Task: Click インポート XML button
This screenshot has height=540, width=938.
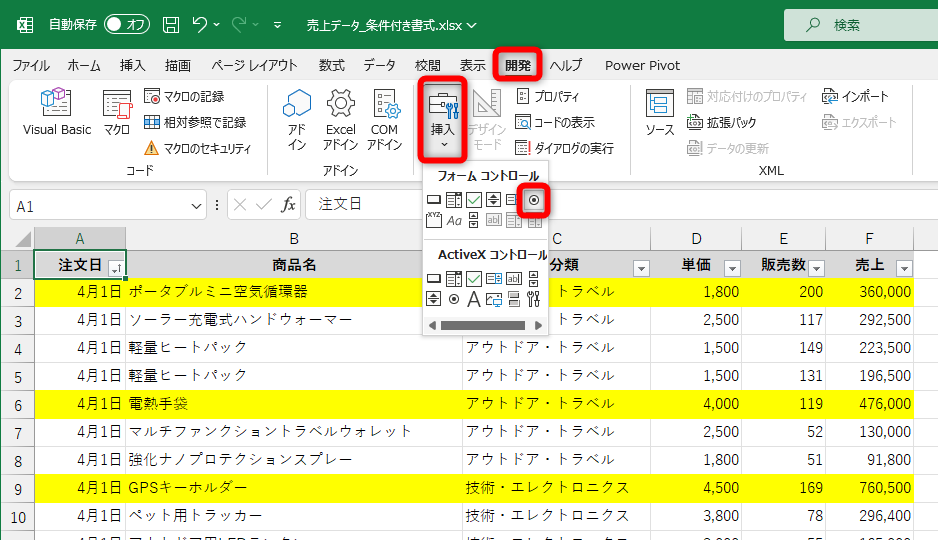Action: [855, 96]
